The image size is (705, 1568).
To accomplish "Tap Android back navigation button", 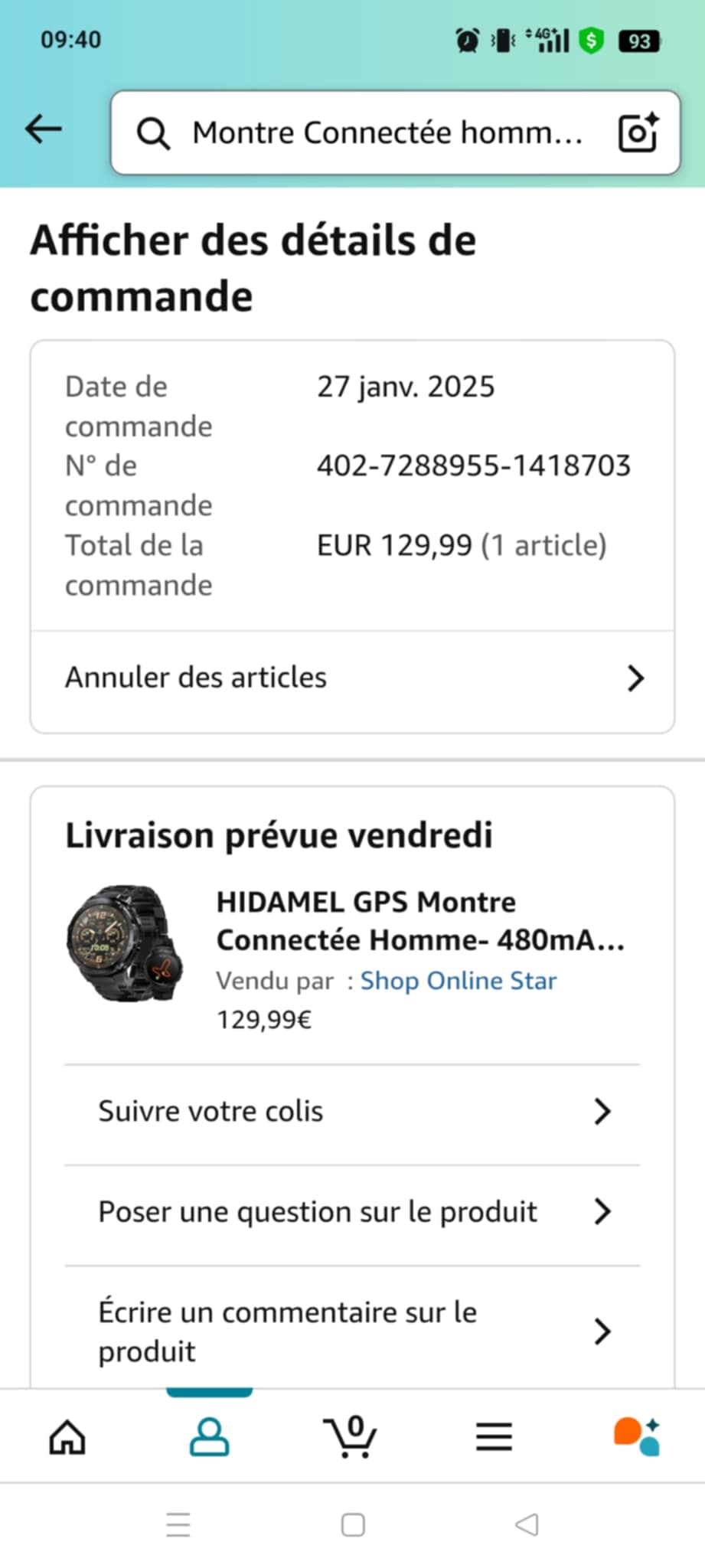I will (527, 1524).
